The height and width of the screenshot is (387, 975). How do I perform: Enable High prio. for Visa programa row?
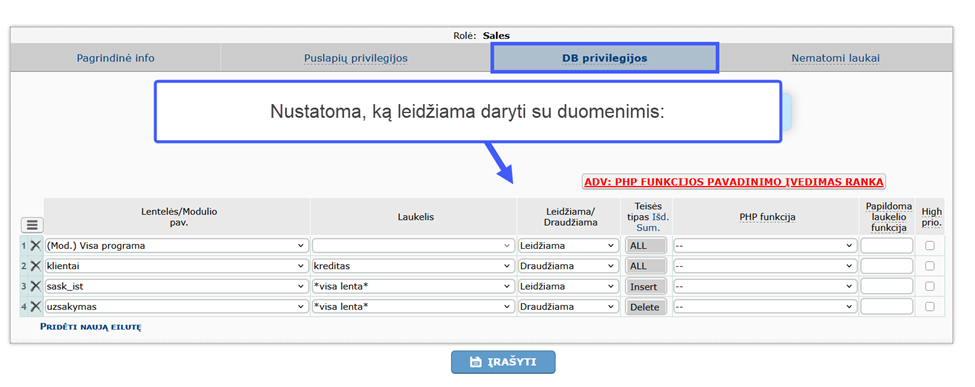coord(930,246)
